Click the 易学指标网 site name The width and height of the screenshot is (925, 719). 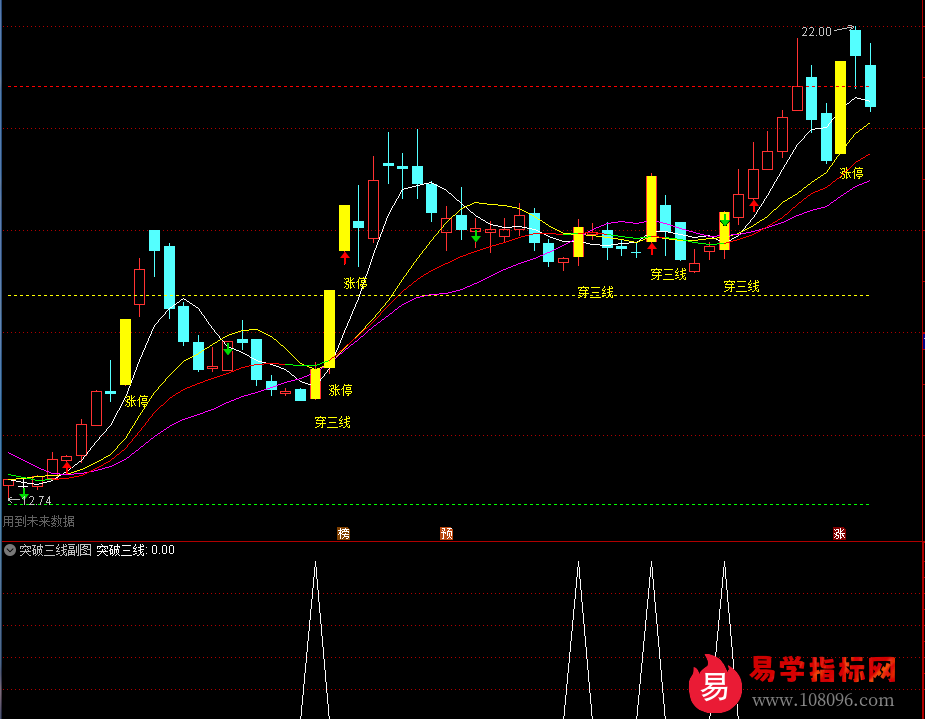(x=822, y=670)
